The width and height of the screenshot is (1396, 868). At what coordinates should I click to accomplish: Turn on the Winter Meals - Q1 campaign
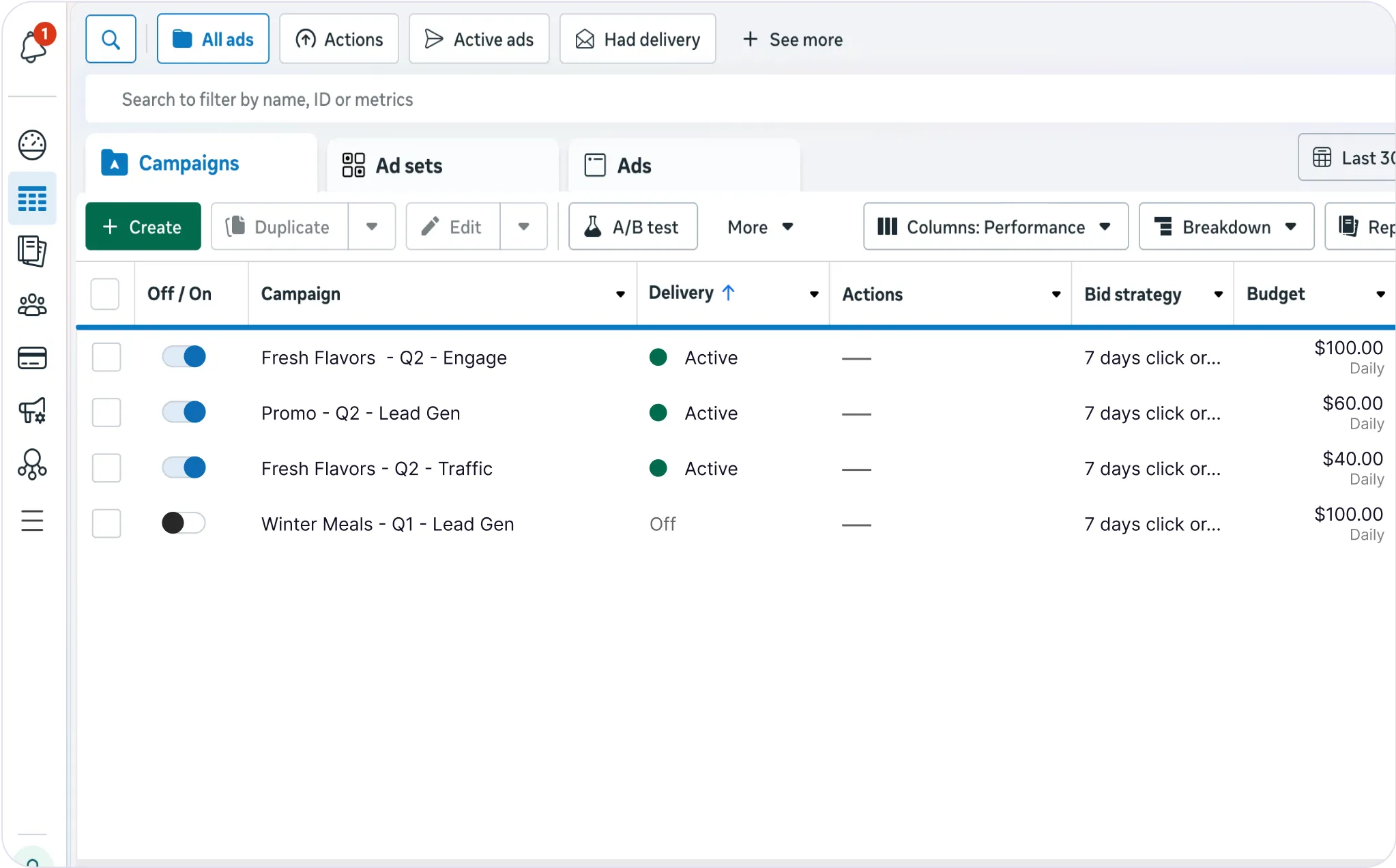pos(183,523)
